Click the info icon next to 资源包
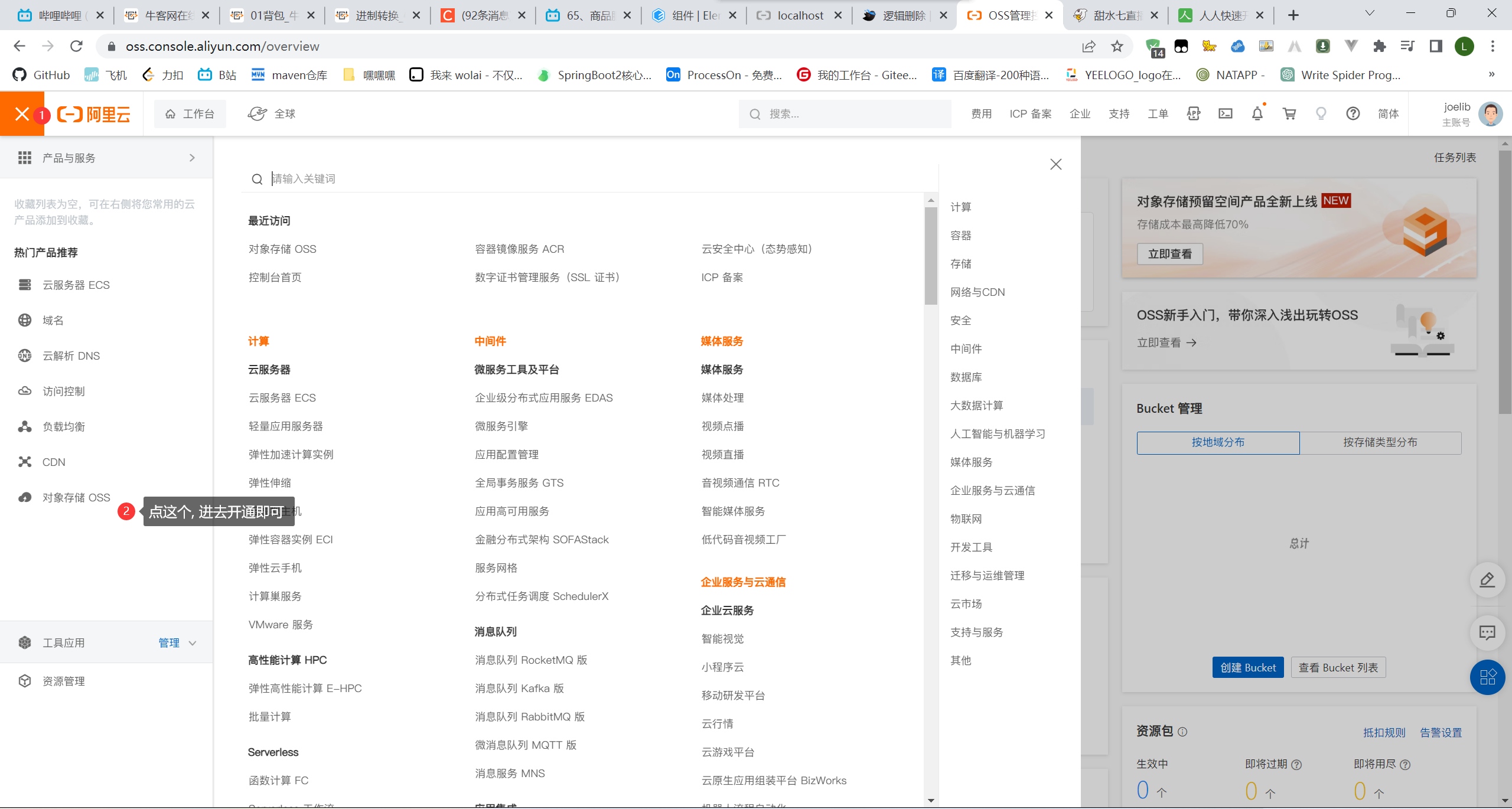 tap(1182, 732)
